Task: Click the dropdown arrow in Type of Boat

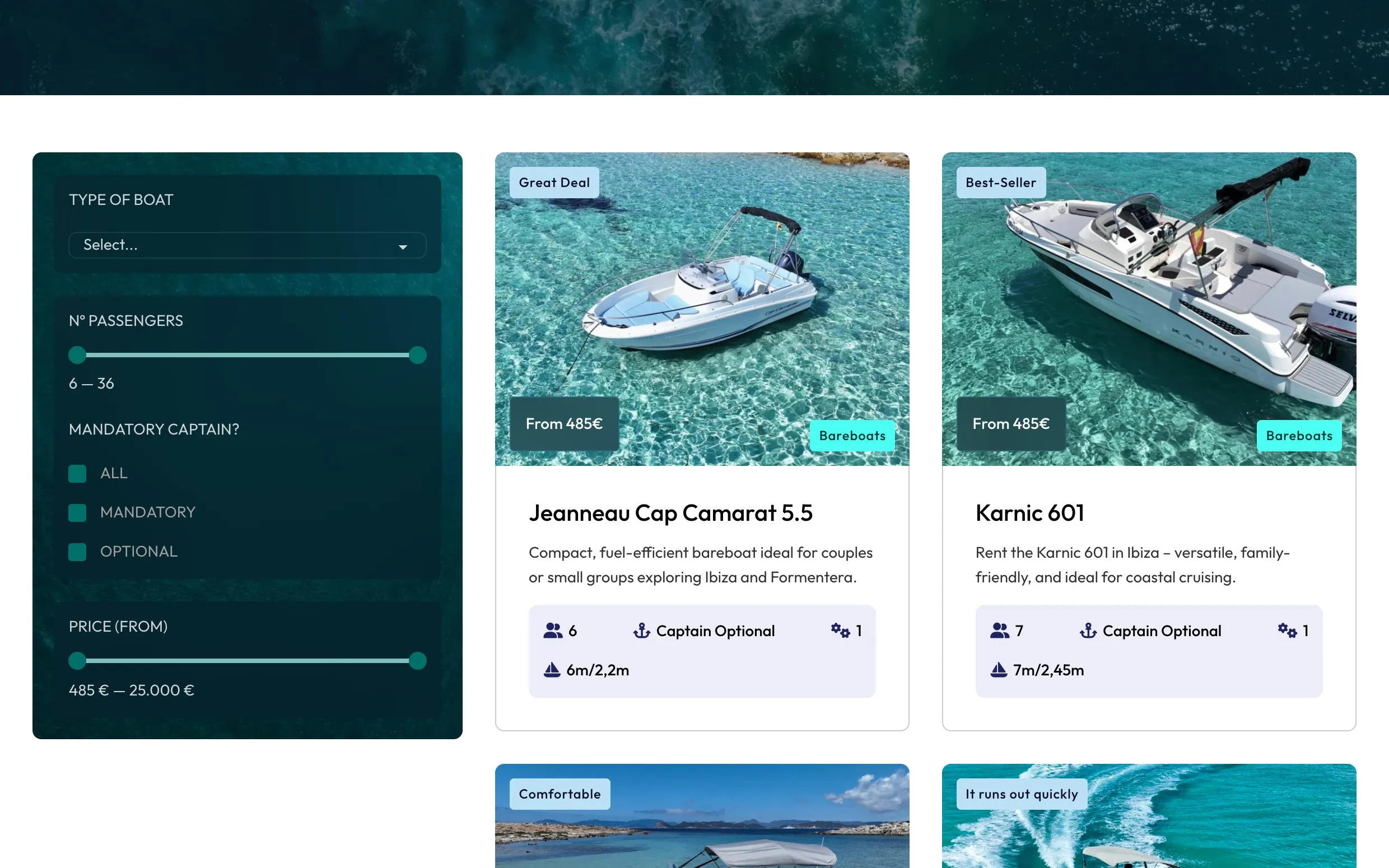Action: tap(403, 247)
